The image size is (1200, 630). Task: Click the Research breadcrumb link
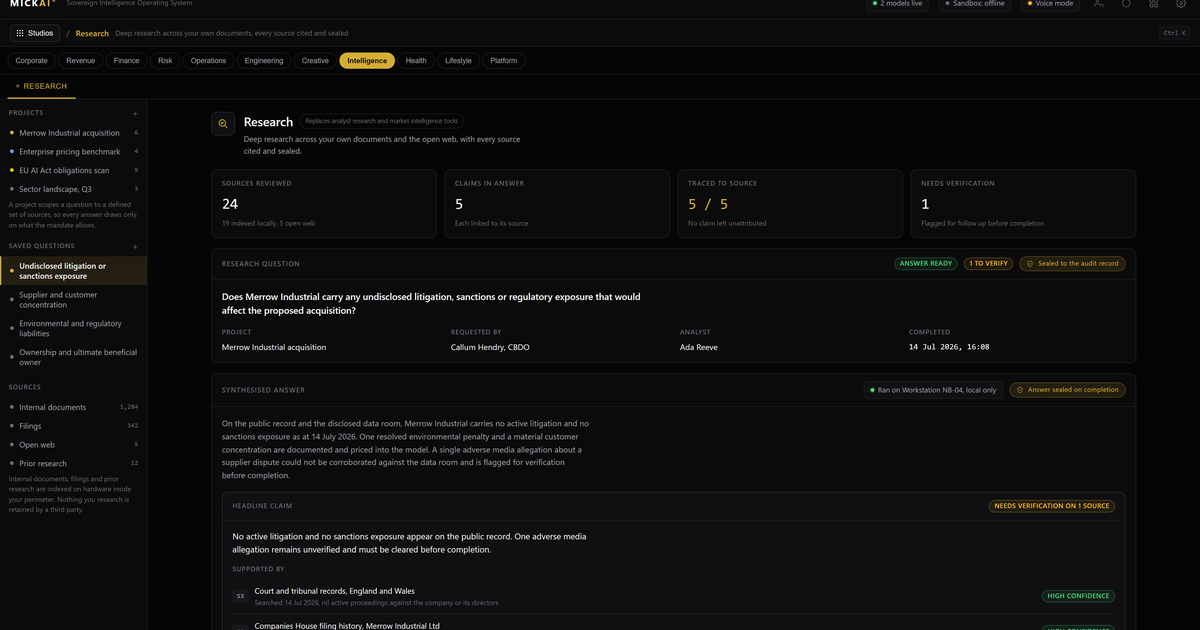tap(92, 33)
